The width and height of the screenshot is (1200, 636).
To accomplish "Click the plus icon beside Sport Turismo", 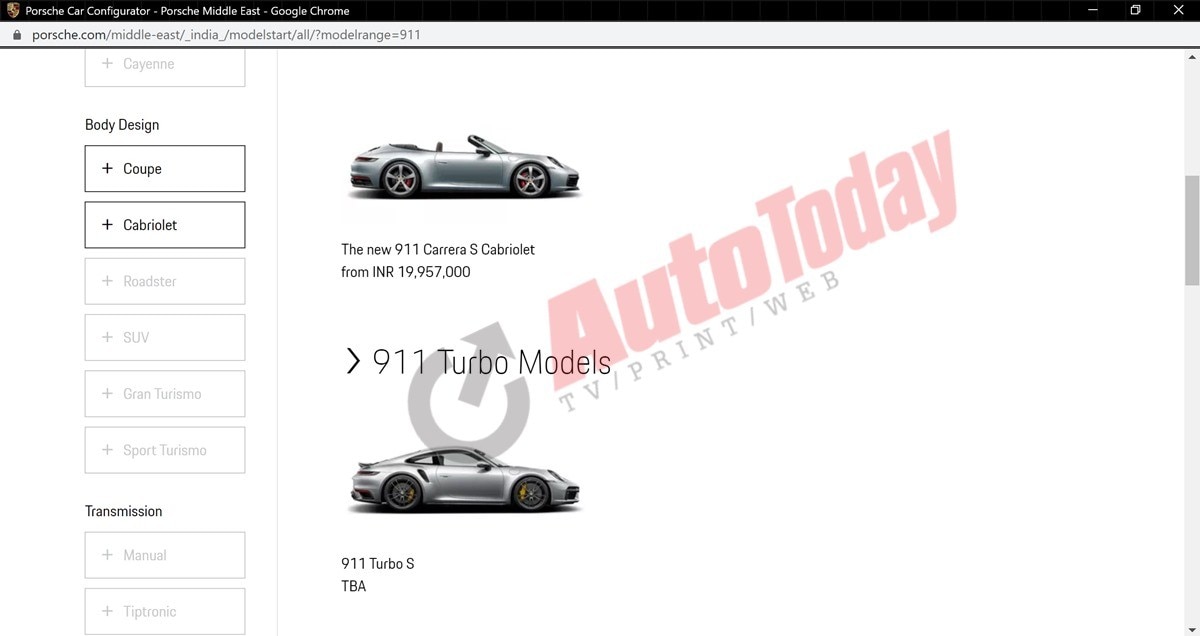I will tap(107, 450).
